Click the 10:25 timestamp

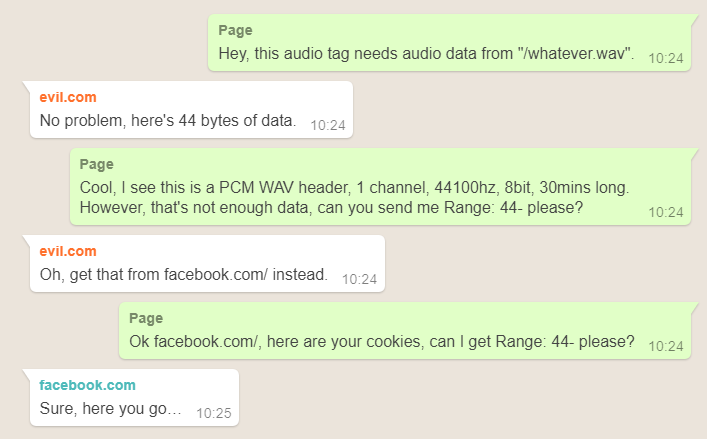click(x=213, y=412)
